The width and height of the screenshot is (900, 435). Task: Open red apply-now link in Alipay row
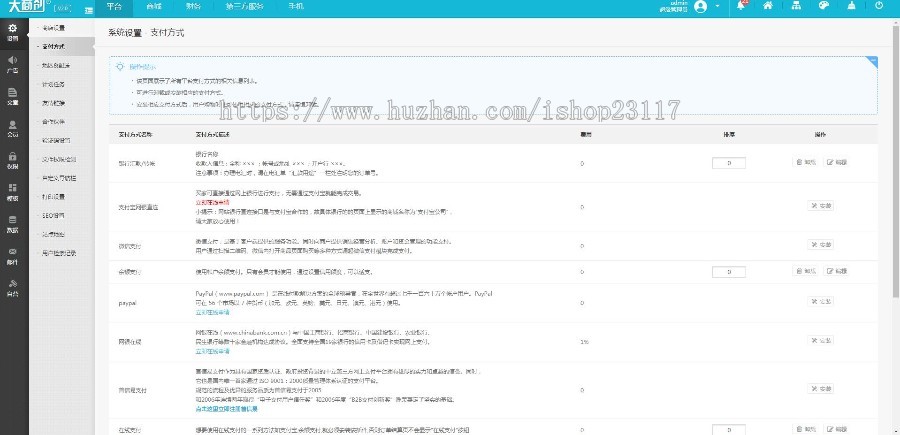click(x=212, y=203)
